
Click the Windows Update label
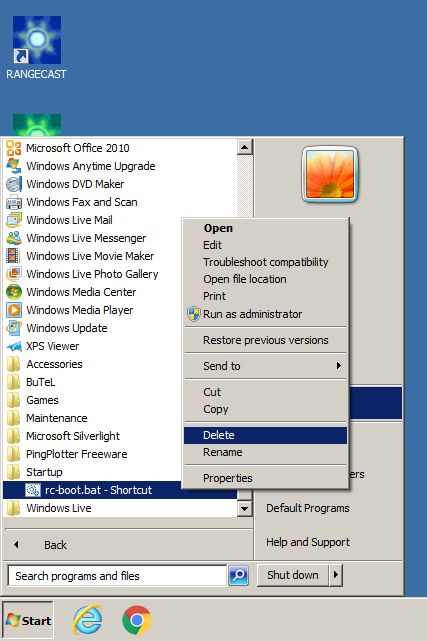[x=67, y=328]
